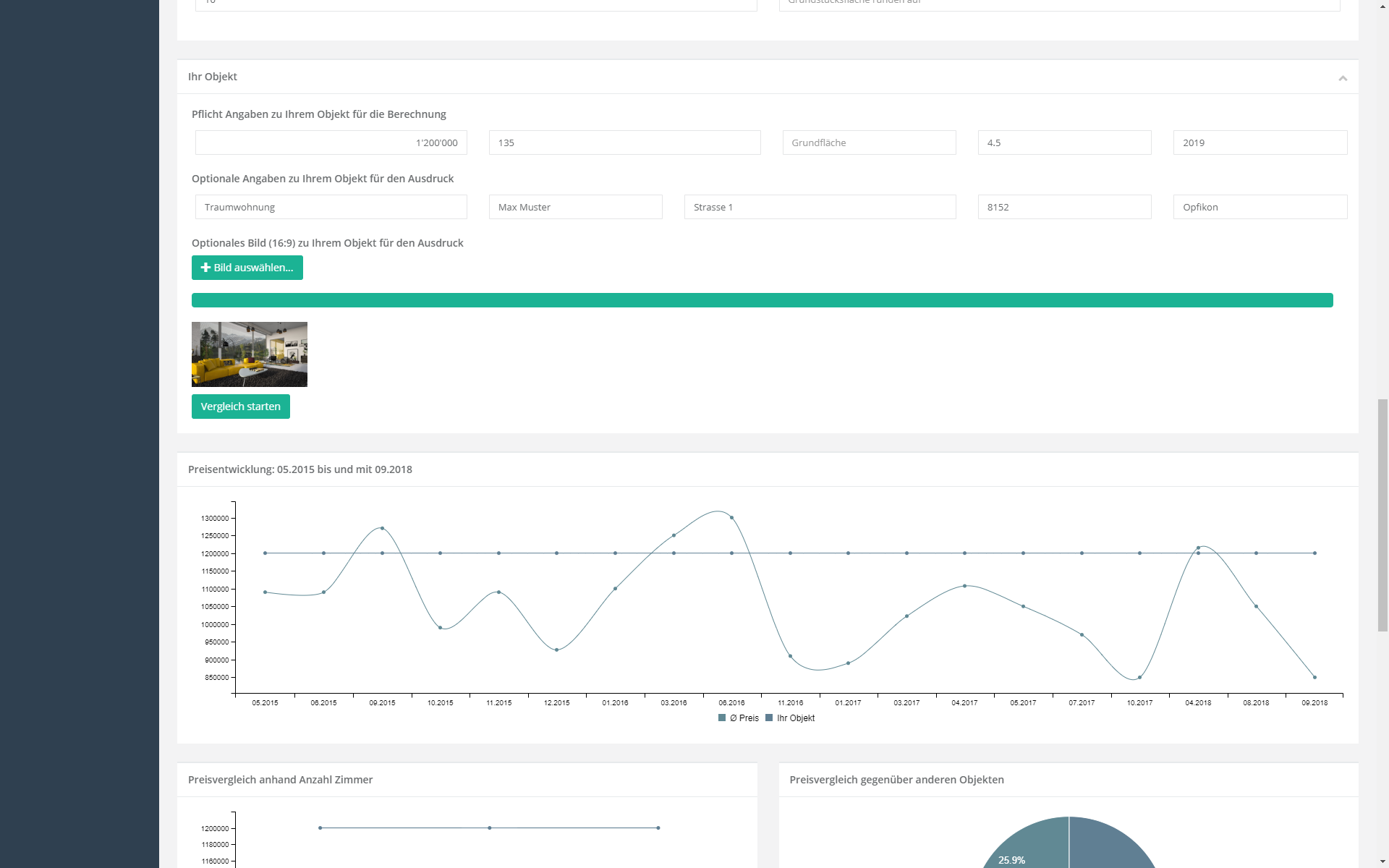Click the Strasse 1 address field

click(x=820, y=207)
